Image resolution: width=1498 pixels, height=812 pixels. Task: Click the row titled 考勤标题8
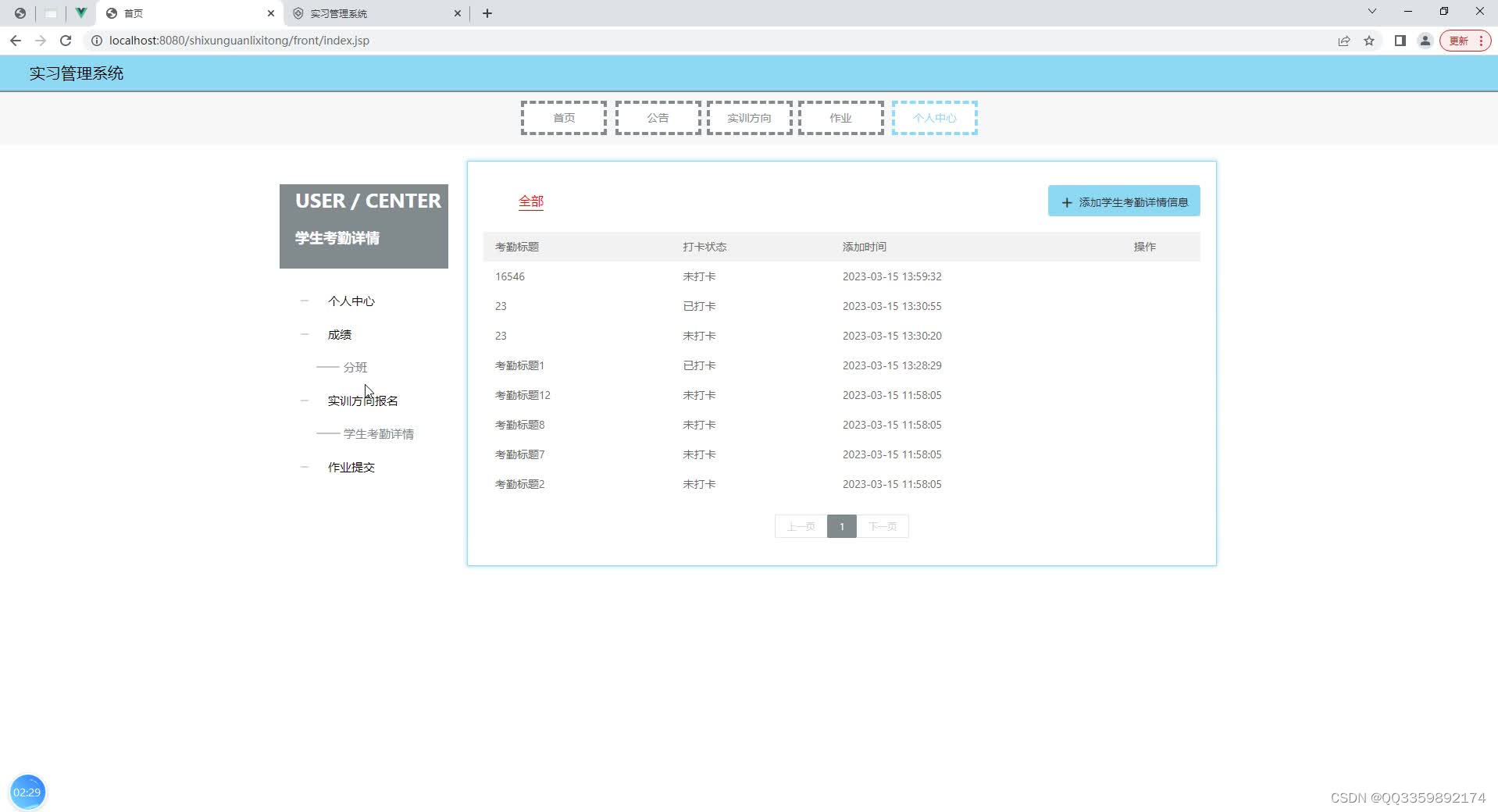841,425
